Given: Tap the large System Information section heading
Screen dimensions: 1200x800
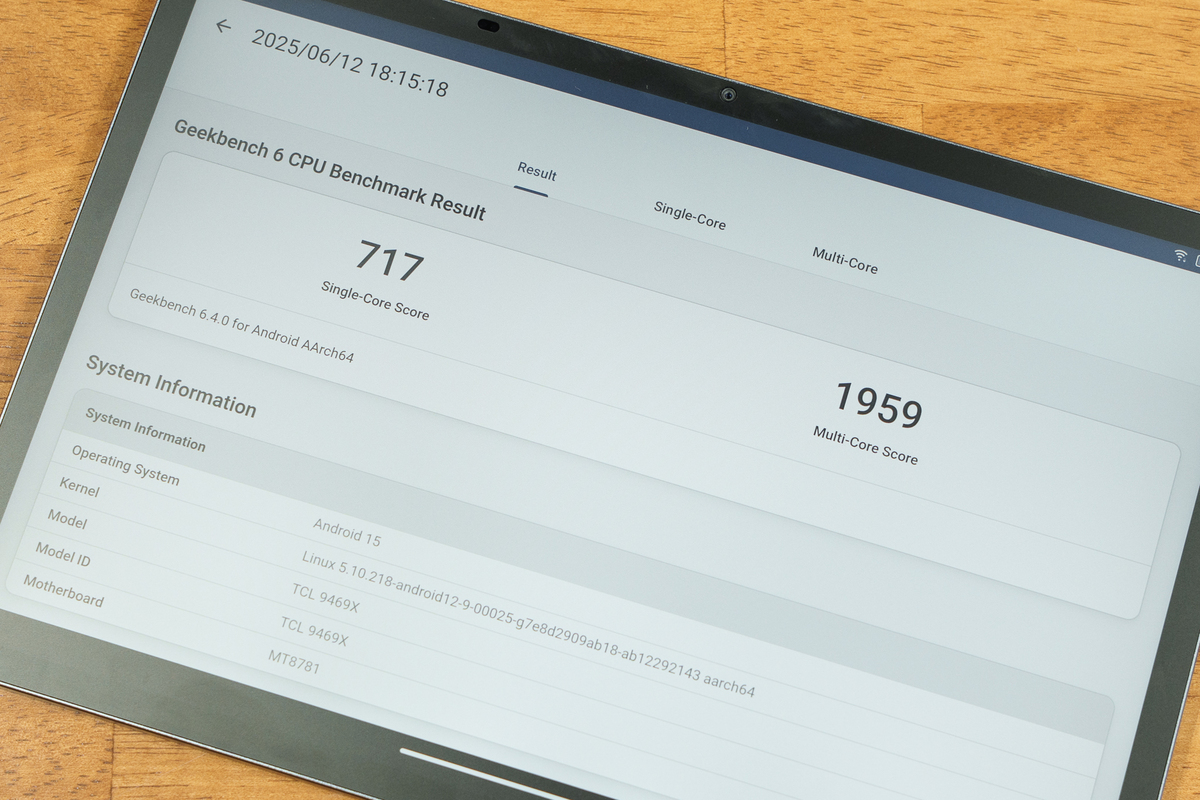Looking at the screenshot, I should pyautogui.click(x=171, y=385).
